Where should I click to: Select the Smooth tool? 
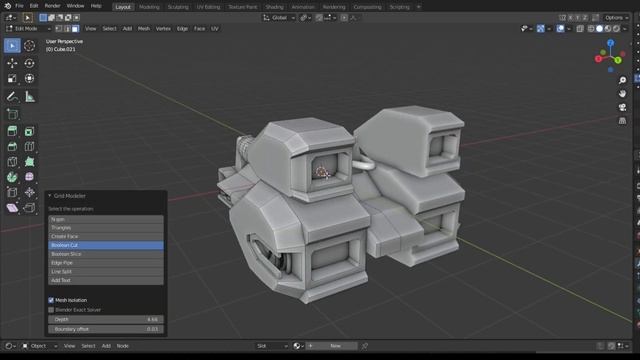pyautogui.click(x=29, y=177)
